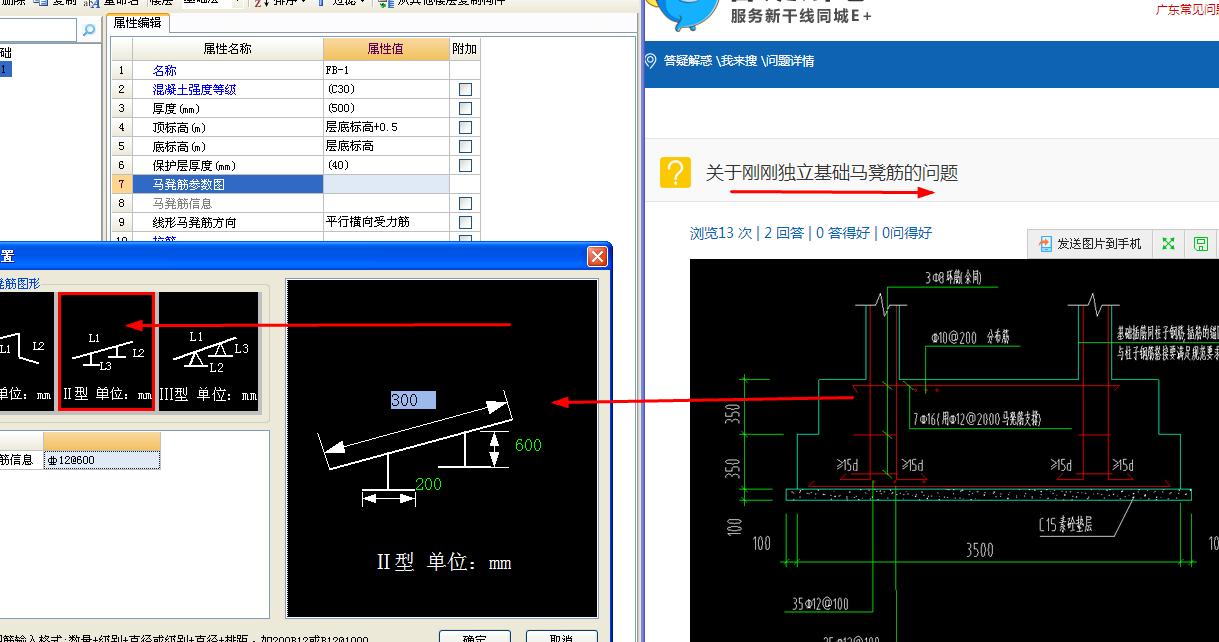Click the 属性值 column header
Image resolution: width=1219 pixels, height=642 pixels.
pyautogui.click(x=386, y=49)
